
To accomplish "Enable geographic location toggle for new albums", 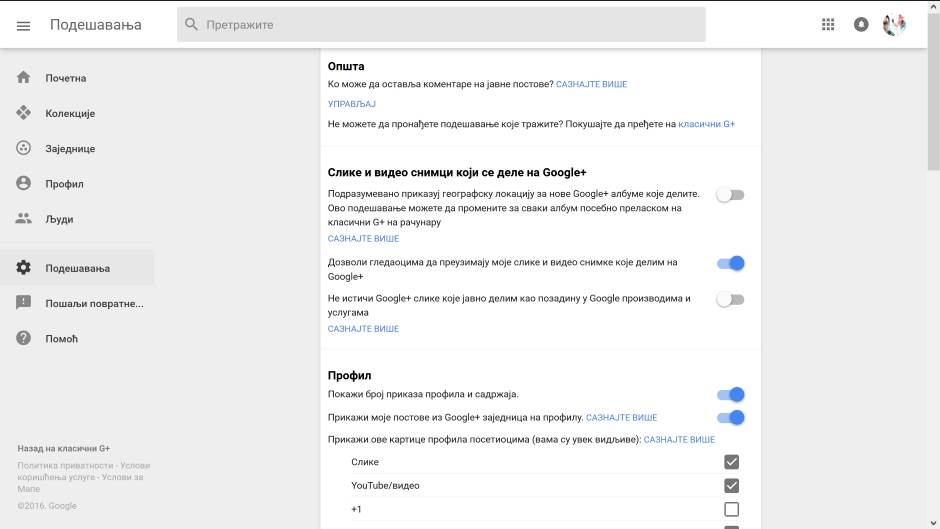I will [731, 195].
